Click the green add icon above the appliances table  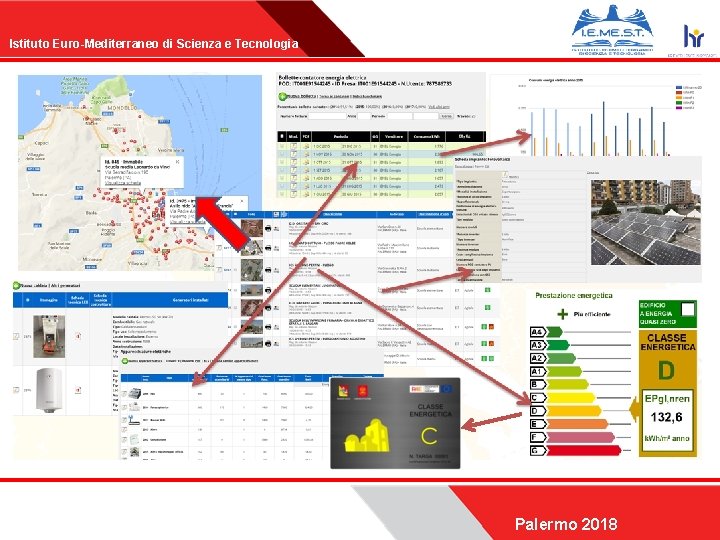coord(124,361)
